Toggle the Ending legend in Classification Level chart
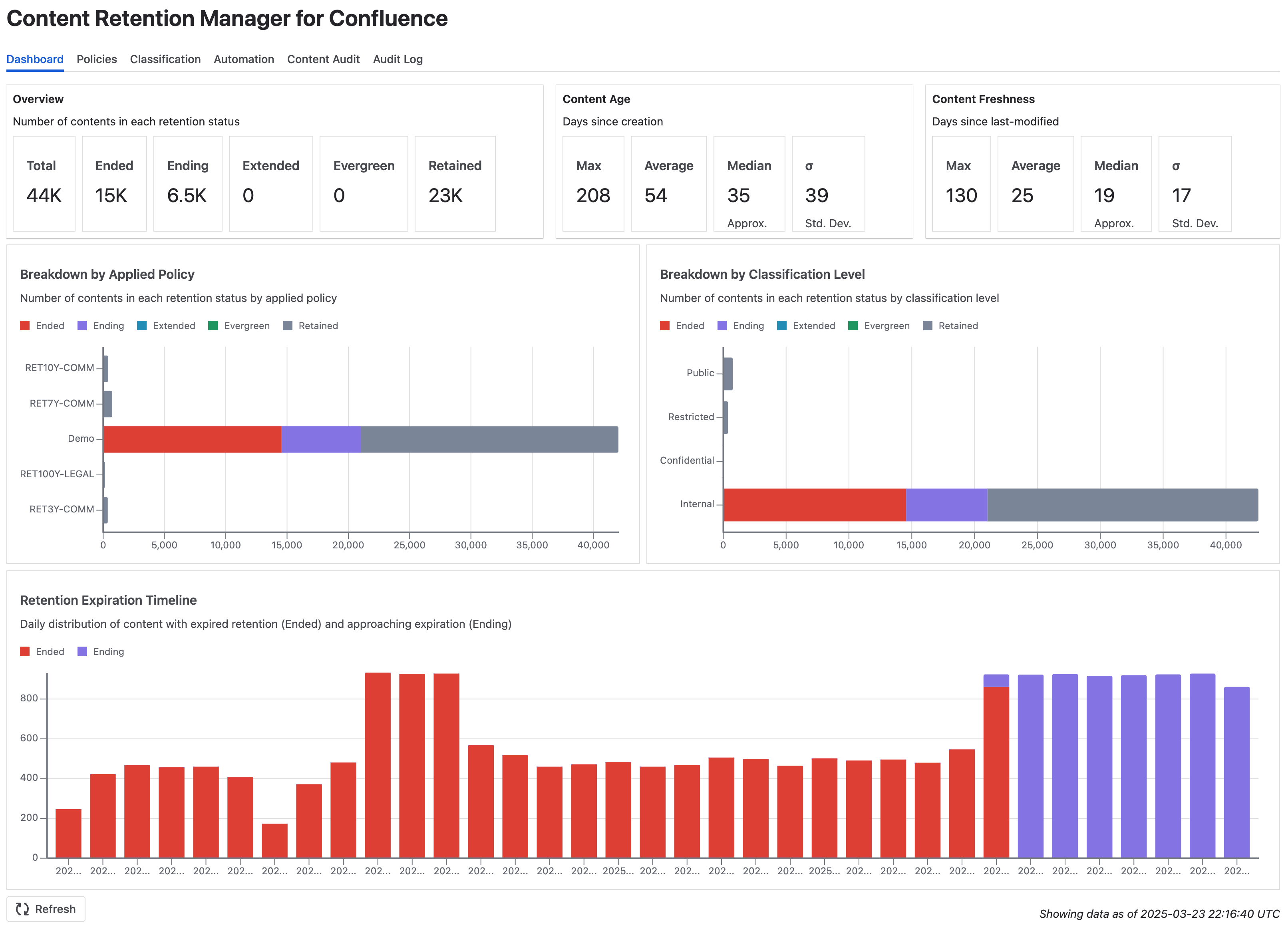This screenshot has width=1288, height=929. coord(742,326)
